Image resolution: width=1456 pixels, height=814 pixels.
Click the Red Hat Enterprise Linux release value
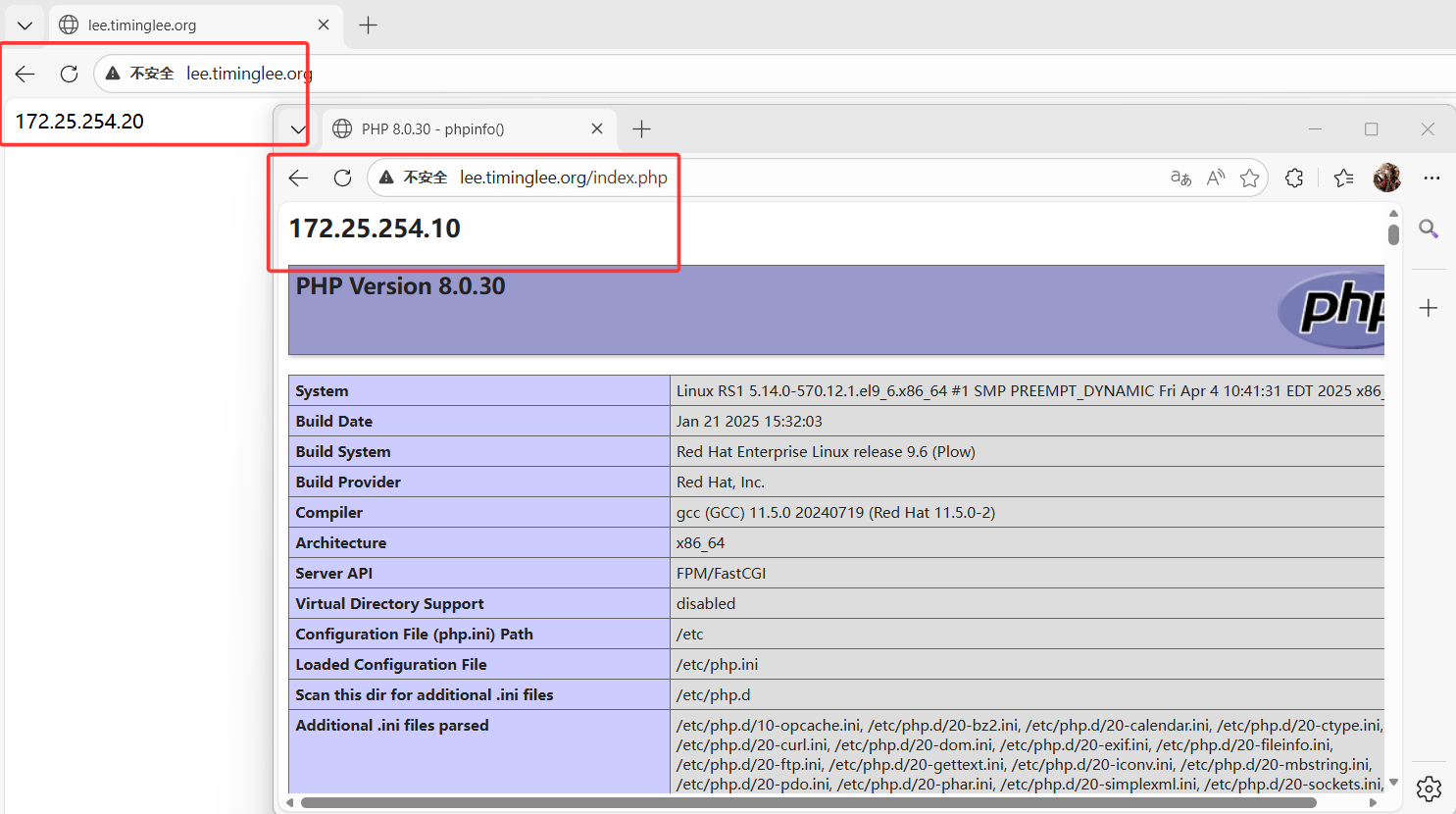tap(826, 451)
